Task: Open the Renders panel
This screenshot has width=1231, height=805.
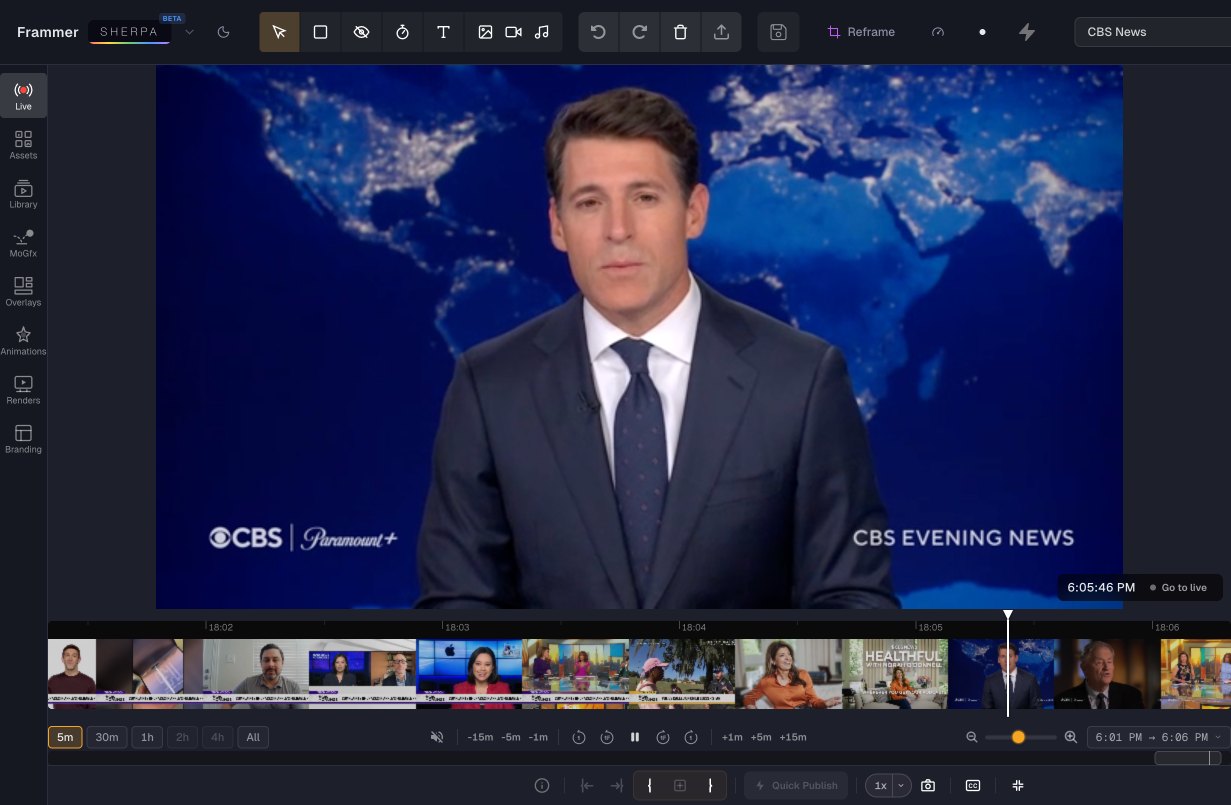Action: [23, 390]
